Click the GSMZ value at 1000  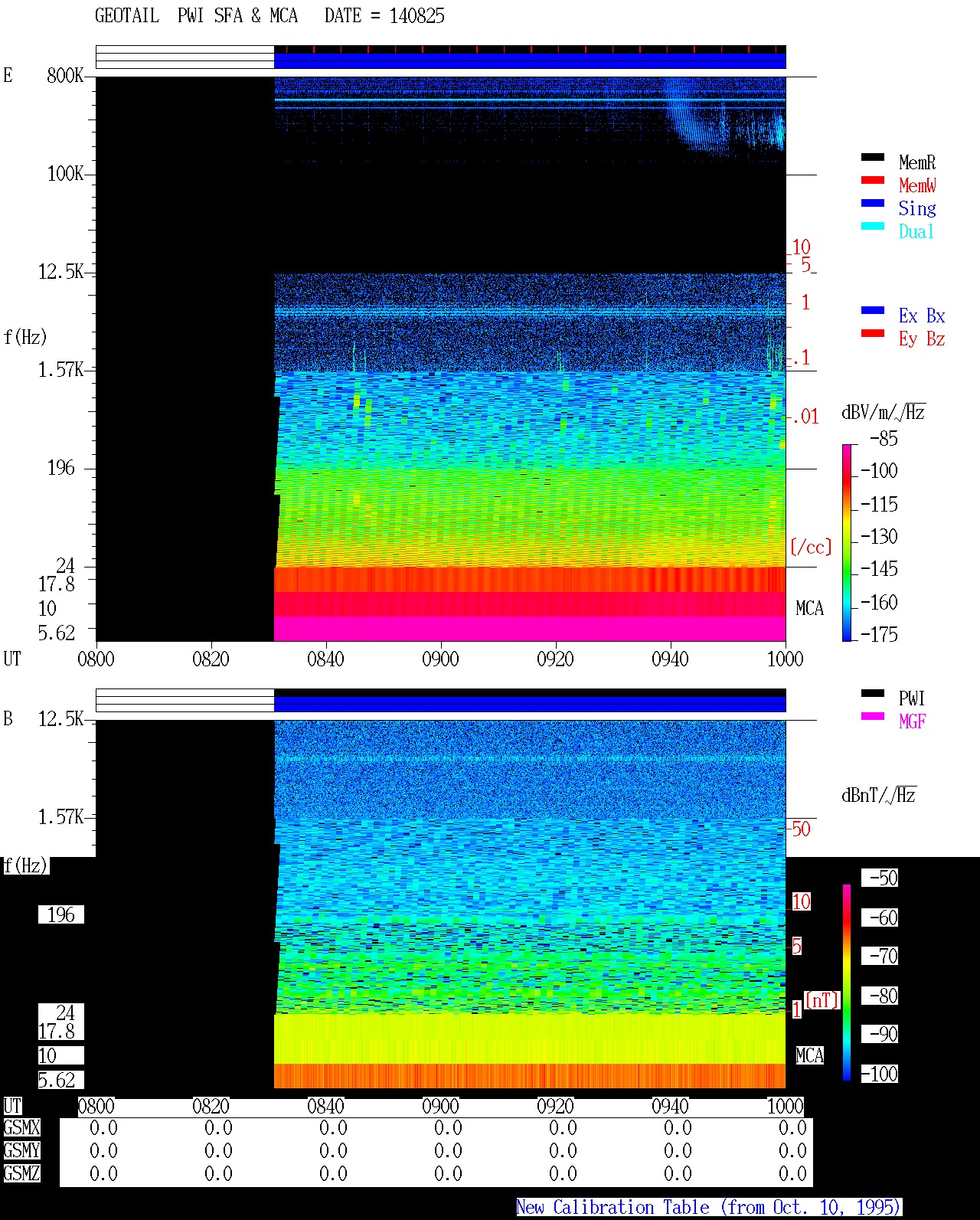[792, 1173]
